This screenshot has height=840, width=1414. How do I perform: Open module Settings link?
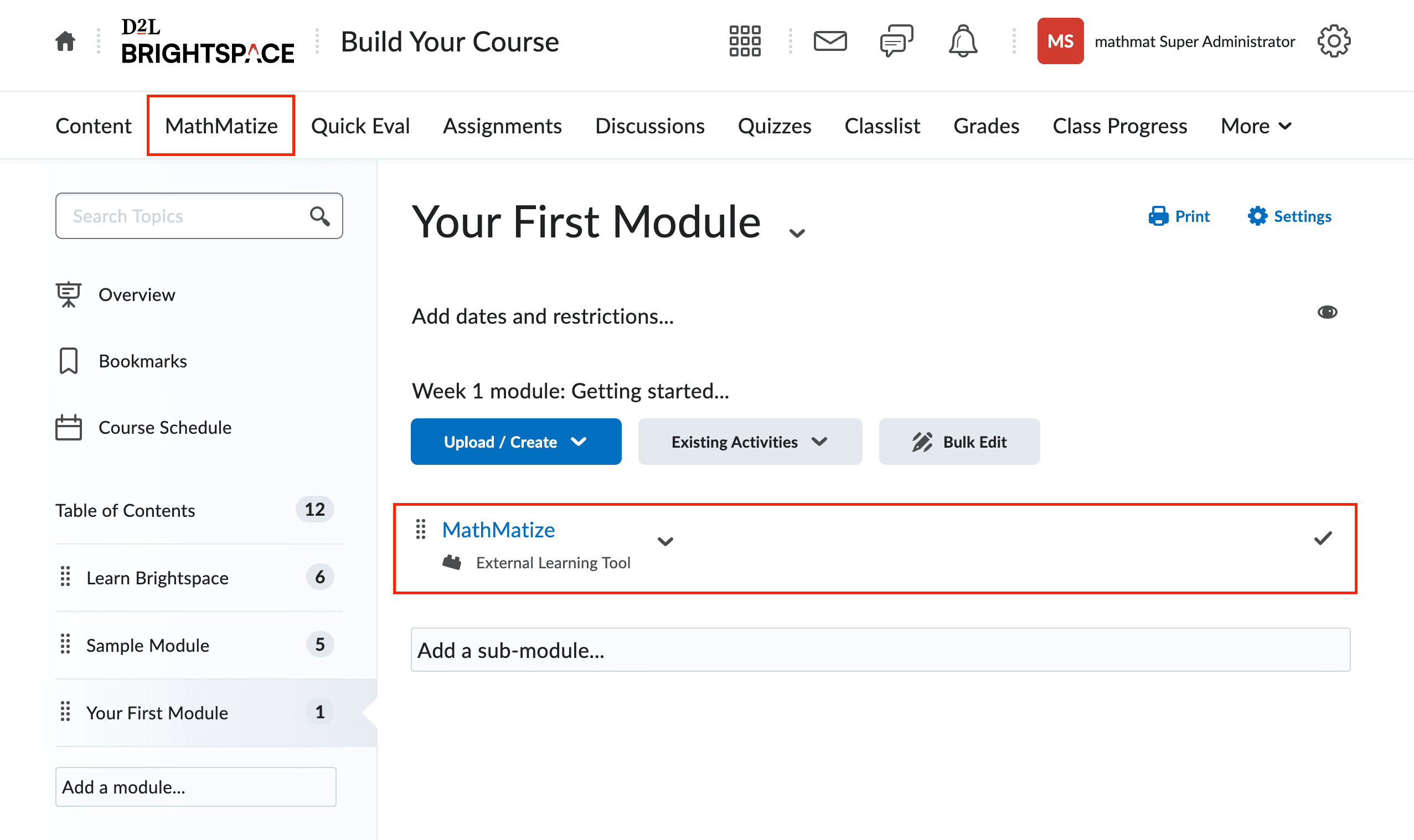tap(1289, 216)
